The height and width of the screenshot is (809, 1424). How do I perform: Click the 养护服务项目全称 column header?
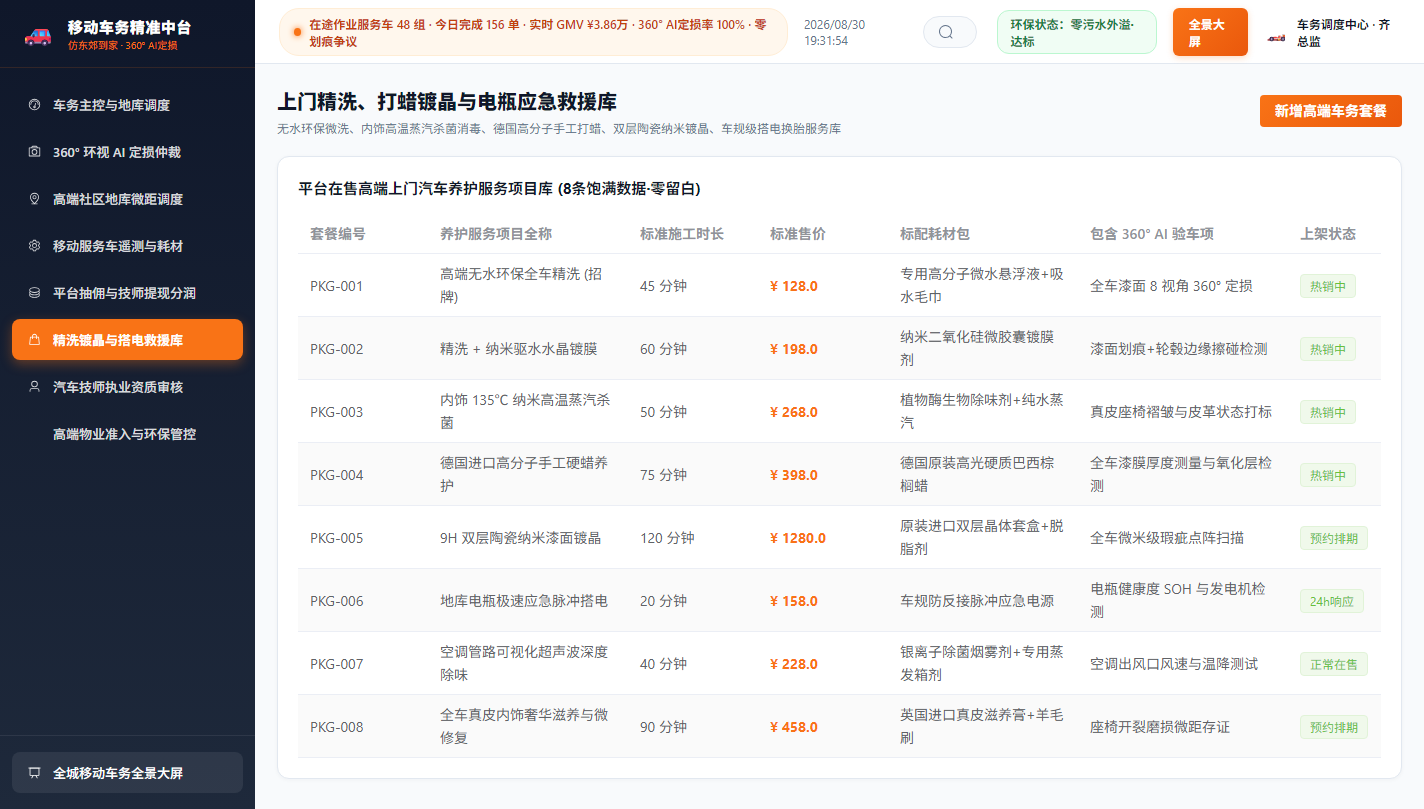pyautogui.click(x=496, y=234)
